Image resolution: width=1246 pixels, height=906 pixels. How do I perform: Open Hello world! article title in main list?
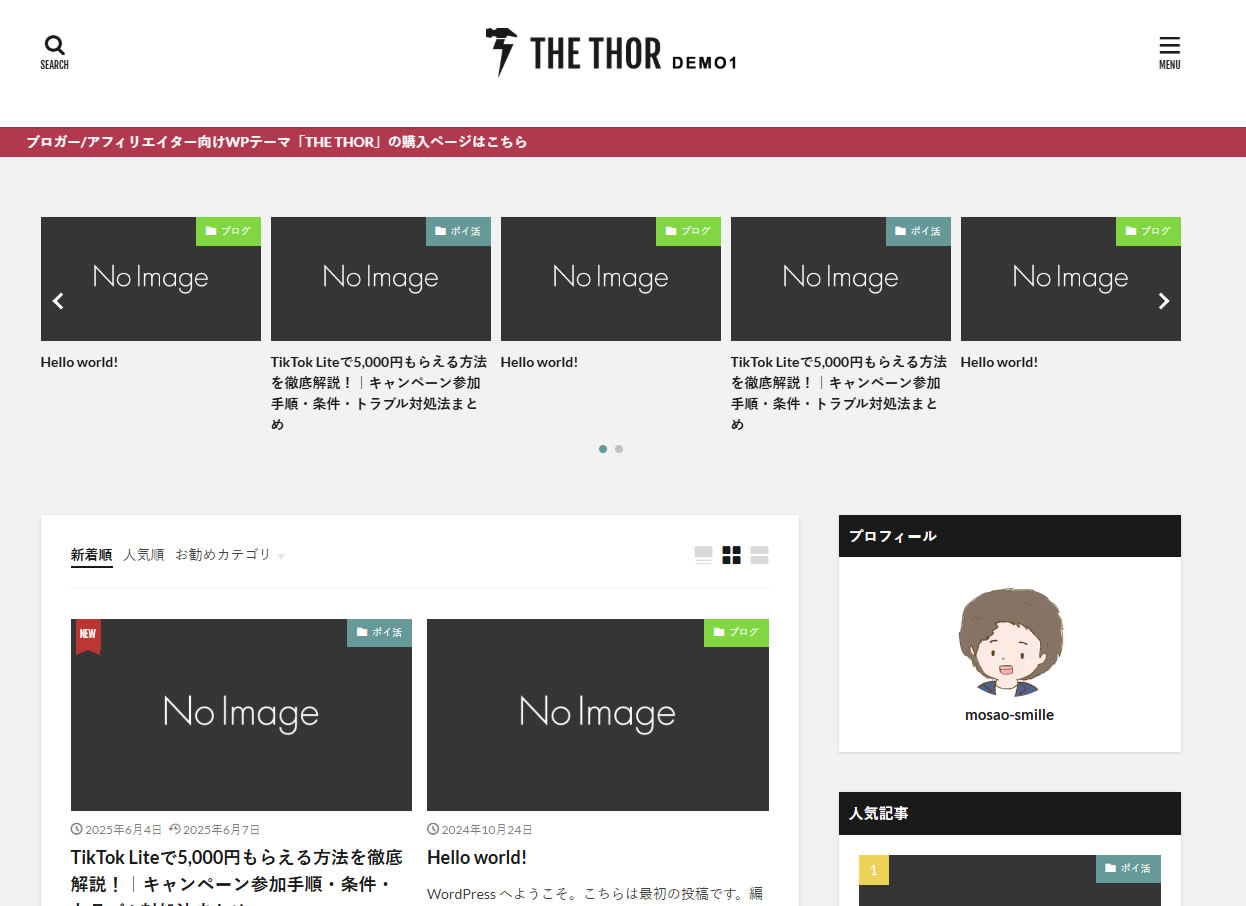coord(477,857)
